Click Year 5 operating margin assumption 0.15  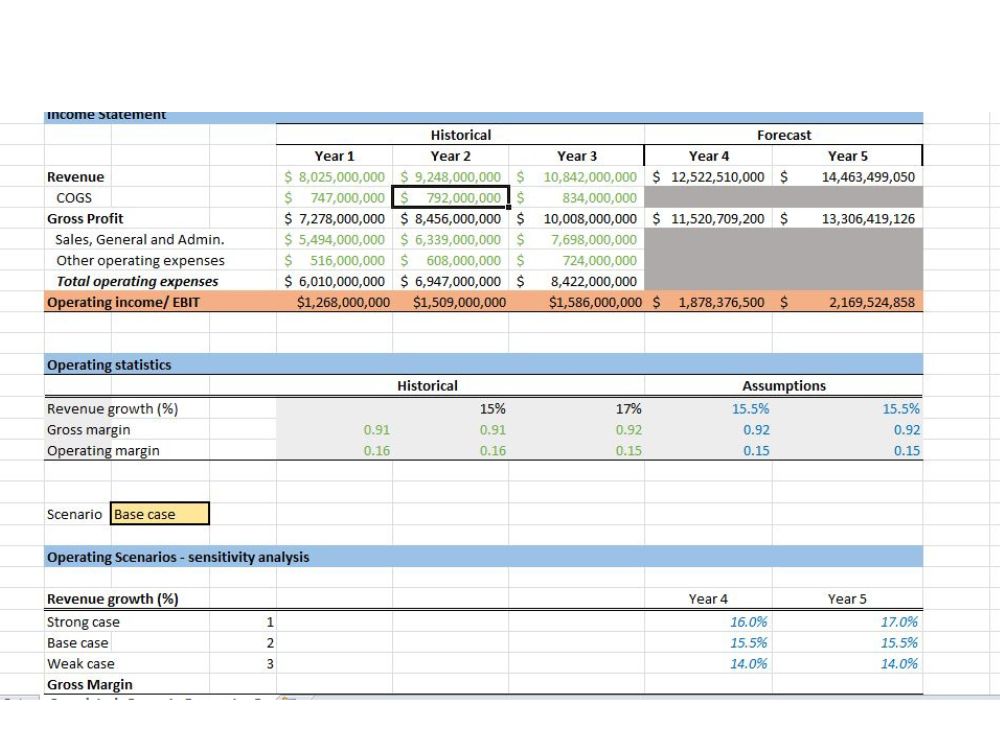[847, 450]
